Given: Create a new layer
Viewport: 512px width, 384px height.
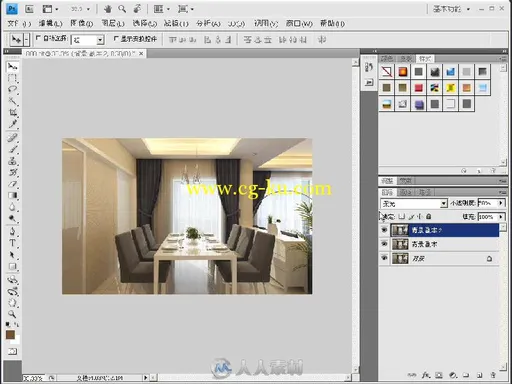Looking at the screenshot, I should tap(479, 375).
